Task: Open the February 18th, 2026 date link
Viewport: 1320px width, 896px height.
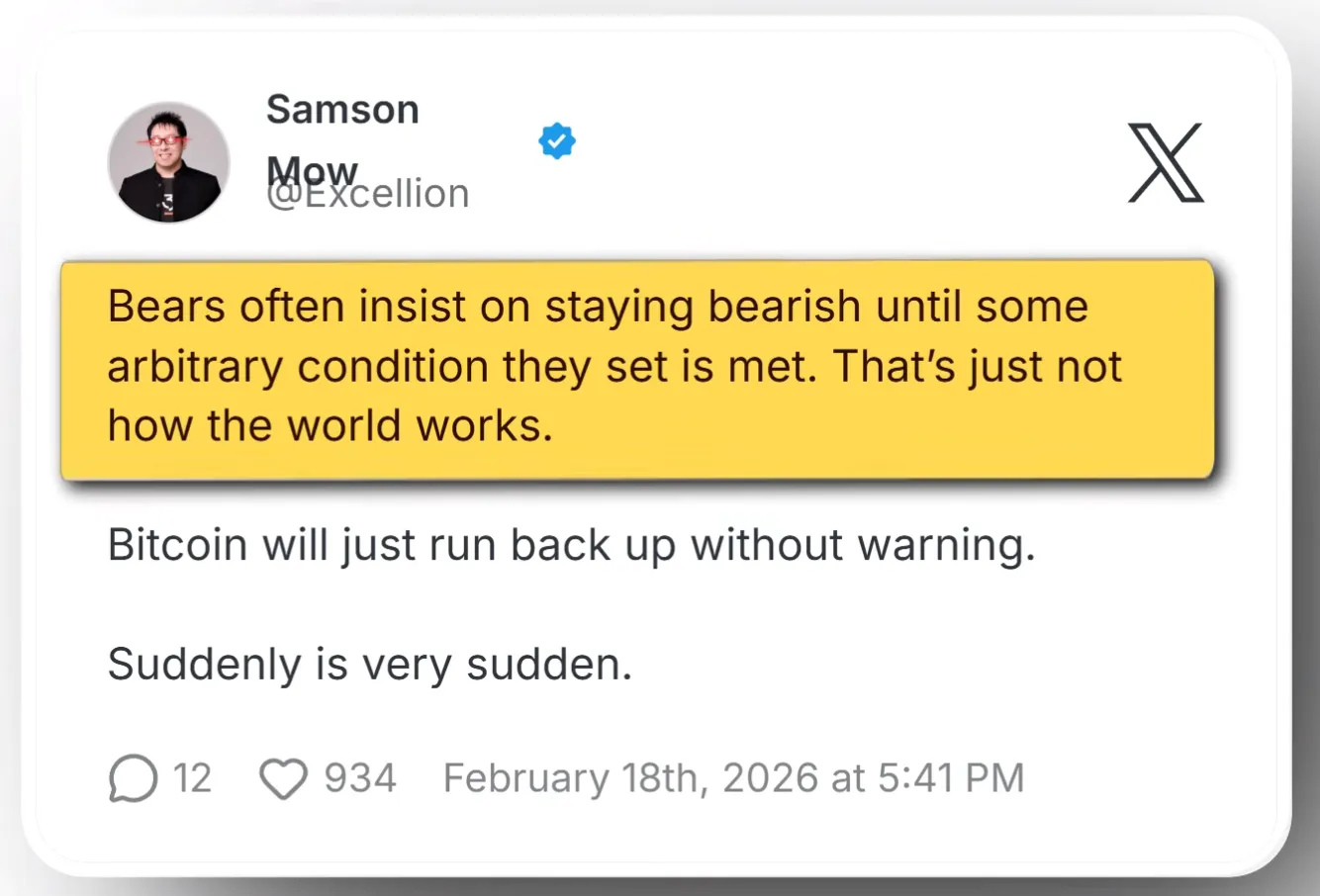Action: coord(631,778)
